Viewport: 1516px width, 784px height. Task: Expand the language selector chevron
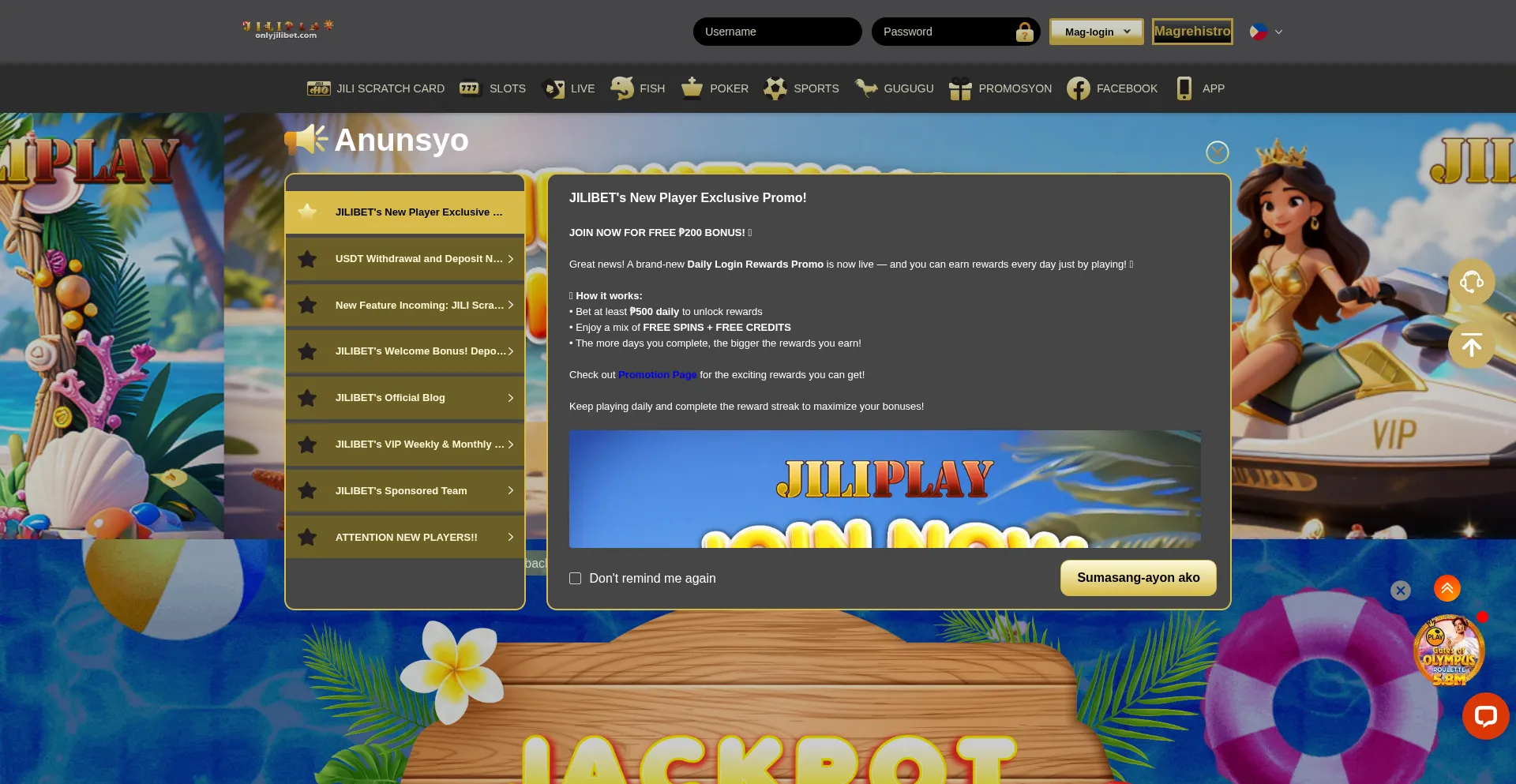pyautogui.click(x=1279, y=32)
